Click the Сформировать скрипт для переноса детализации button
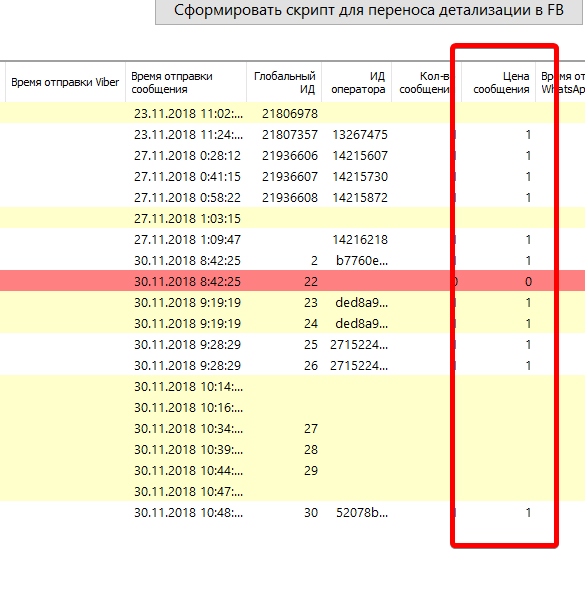Screen dimensions: 585x601 click(x=369, y=11)
